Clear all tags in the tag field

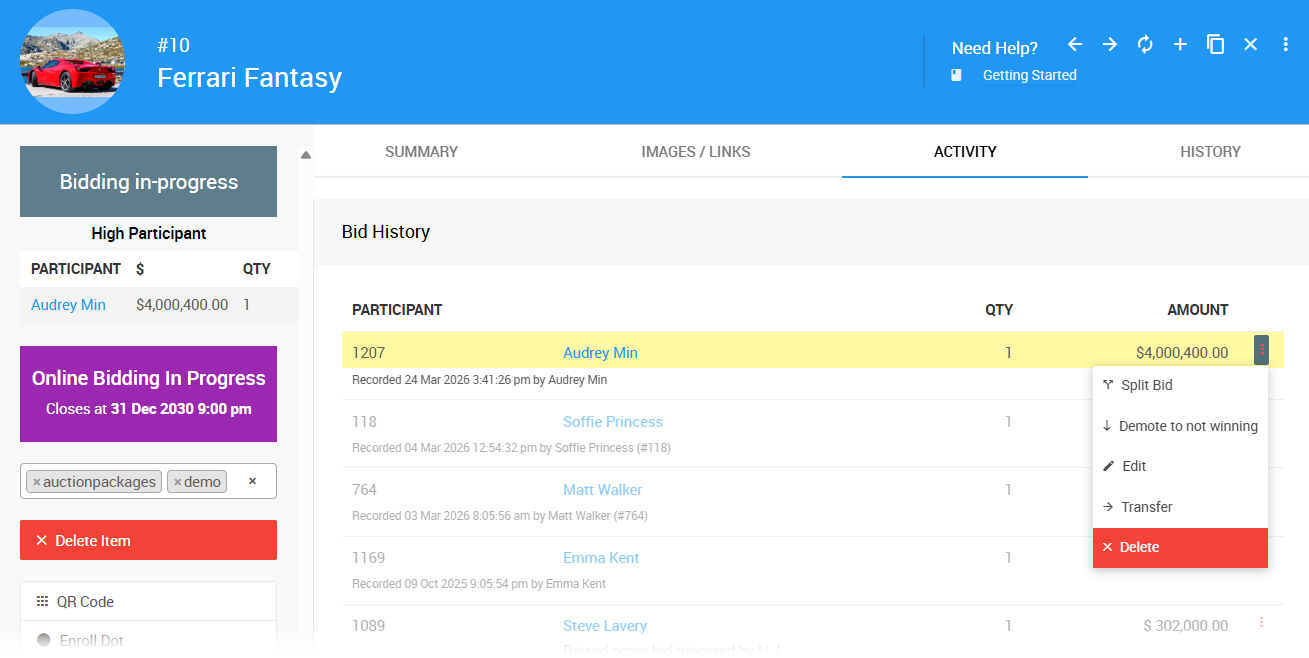pyautogui.click(x=252, y=481)
